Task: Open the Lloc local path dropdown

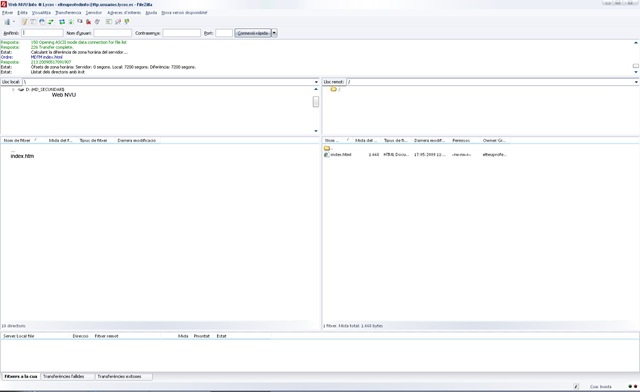Action: (x=316, y=82)
